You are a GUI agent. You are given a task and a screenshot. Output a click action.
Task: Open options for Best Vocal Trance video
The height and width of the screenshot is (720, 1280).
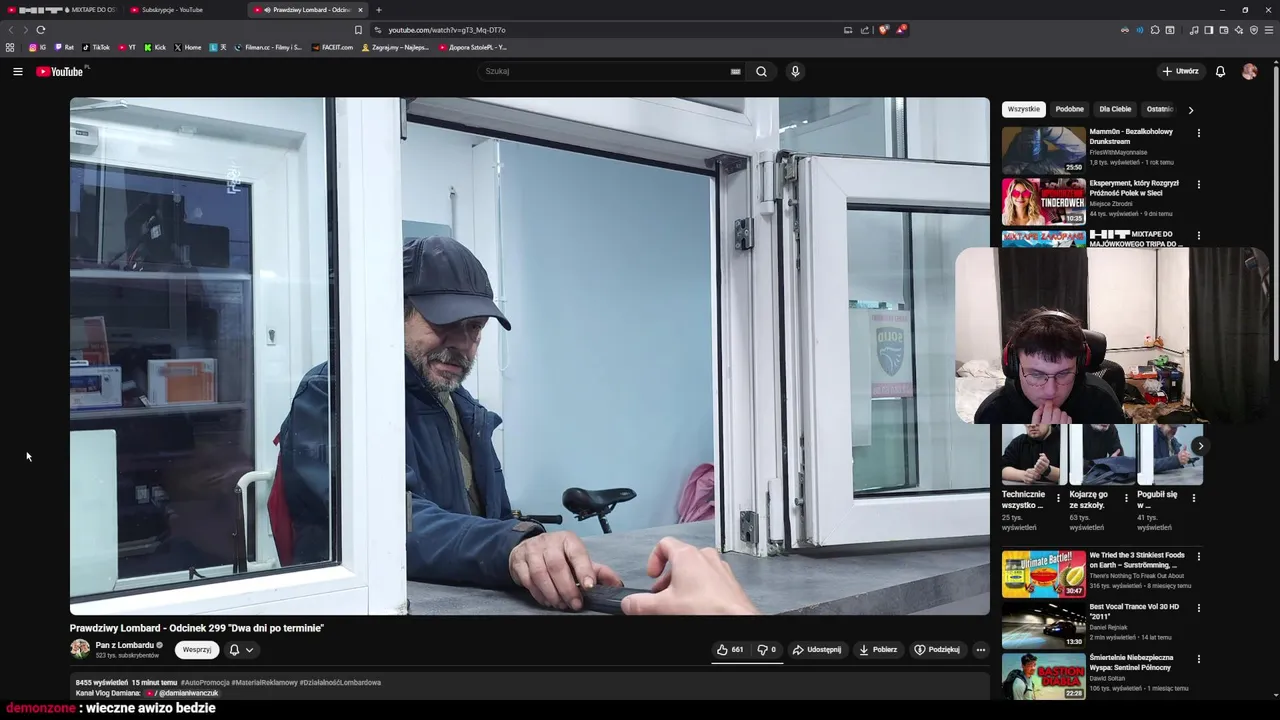pyautogui.click(x=1198, y=607)
